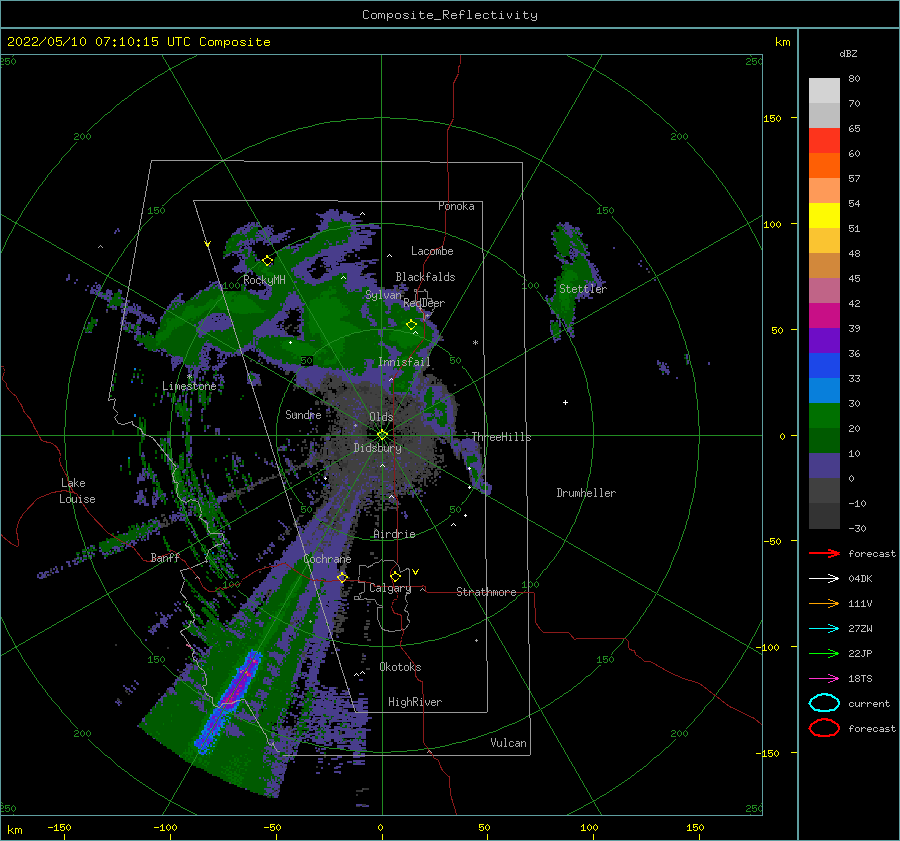Click the Limestone label

pyautogui.click(x=189, y=386)
